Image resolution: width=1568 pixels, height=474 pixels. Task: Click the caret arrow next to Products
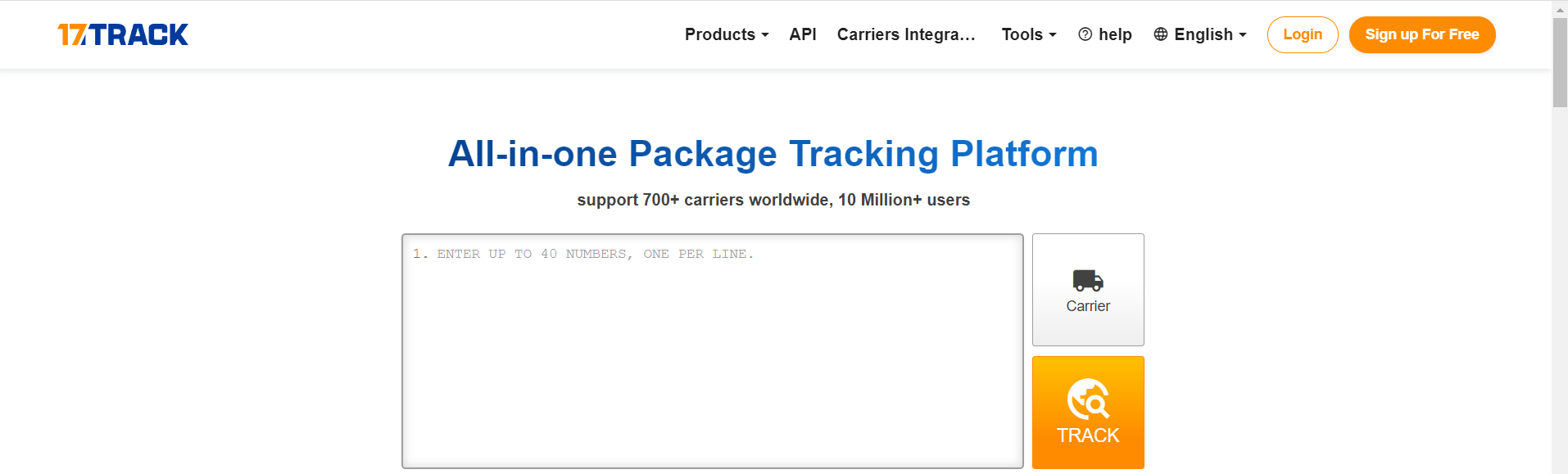[x=765, y=35]
